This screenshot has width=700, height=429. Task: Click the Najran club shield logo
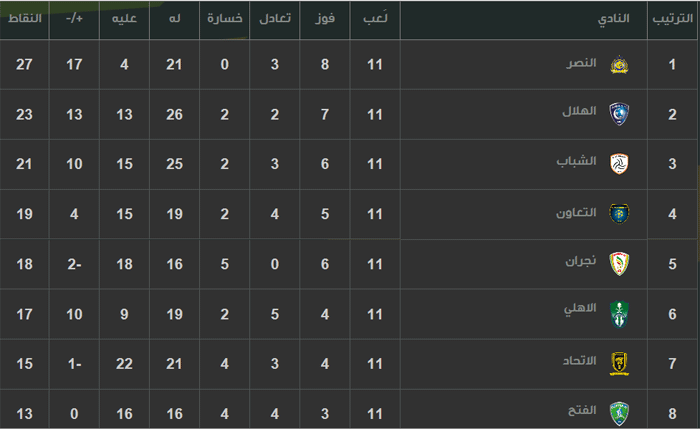(619, 264)
